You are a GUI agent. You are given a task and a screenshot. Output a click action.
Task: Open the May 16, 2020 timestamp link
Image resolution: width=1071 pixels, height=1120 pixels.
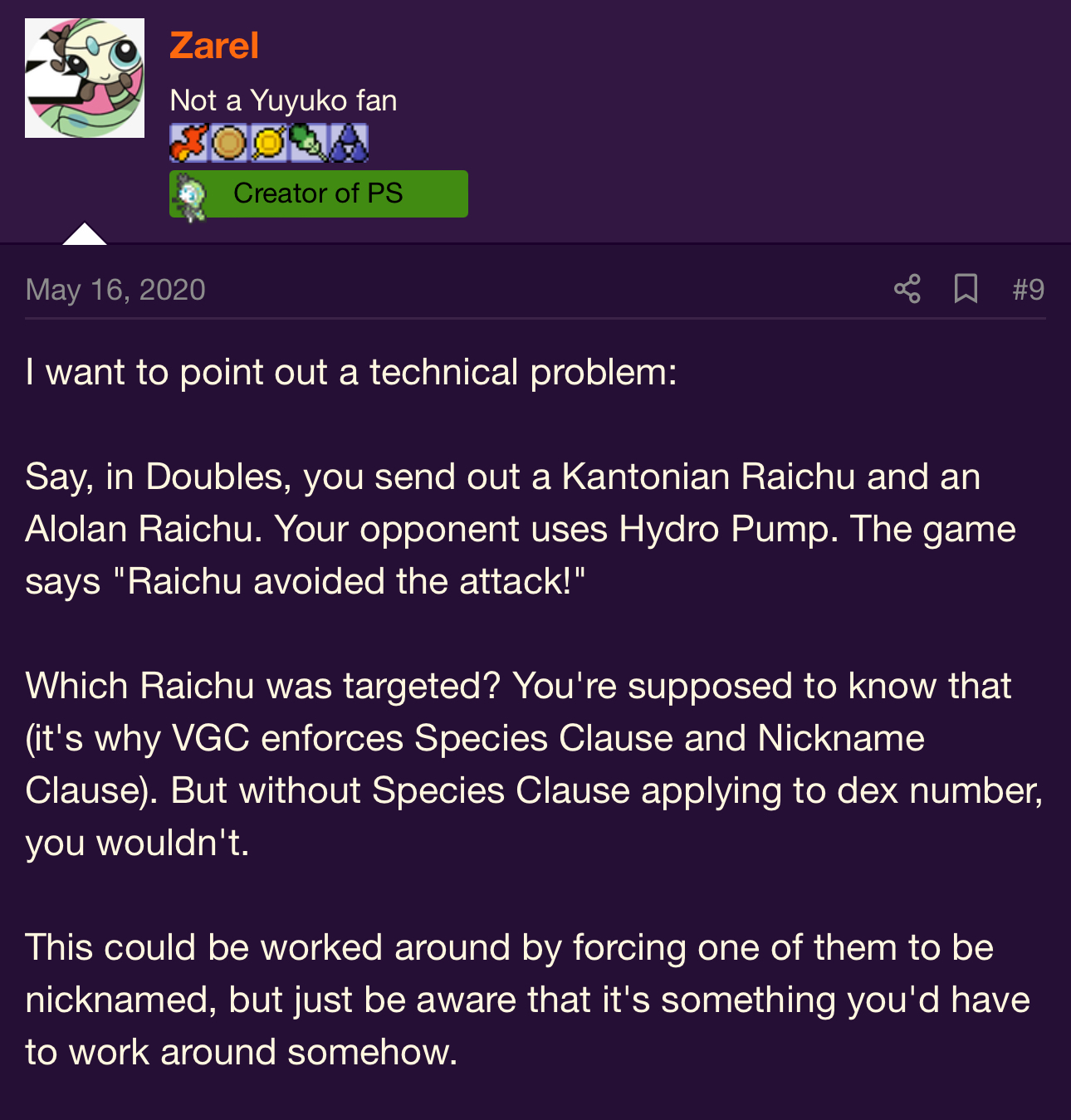115,290
